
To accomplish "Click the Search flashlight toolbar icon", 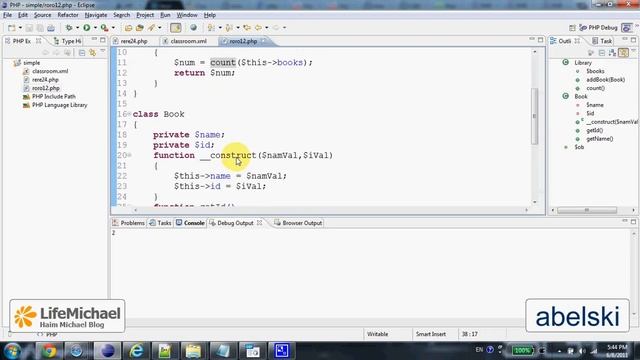I will (x=151, y=28).
